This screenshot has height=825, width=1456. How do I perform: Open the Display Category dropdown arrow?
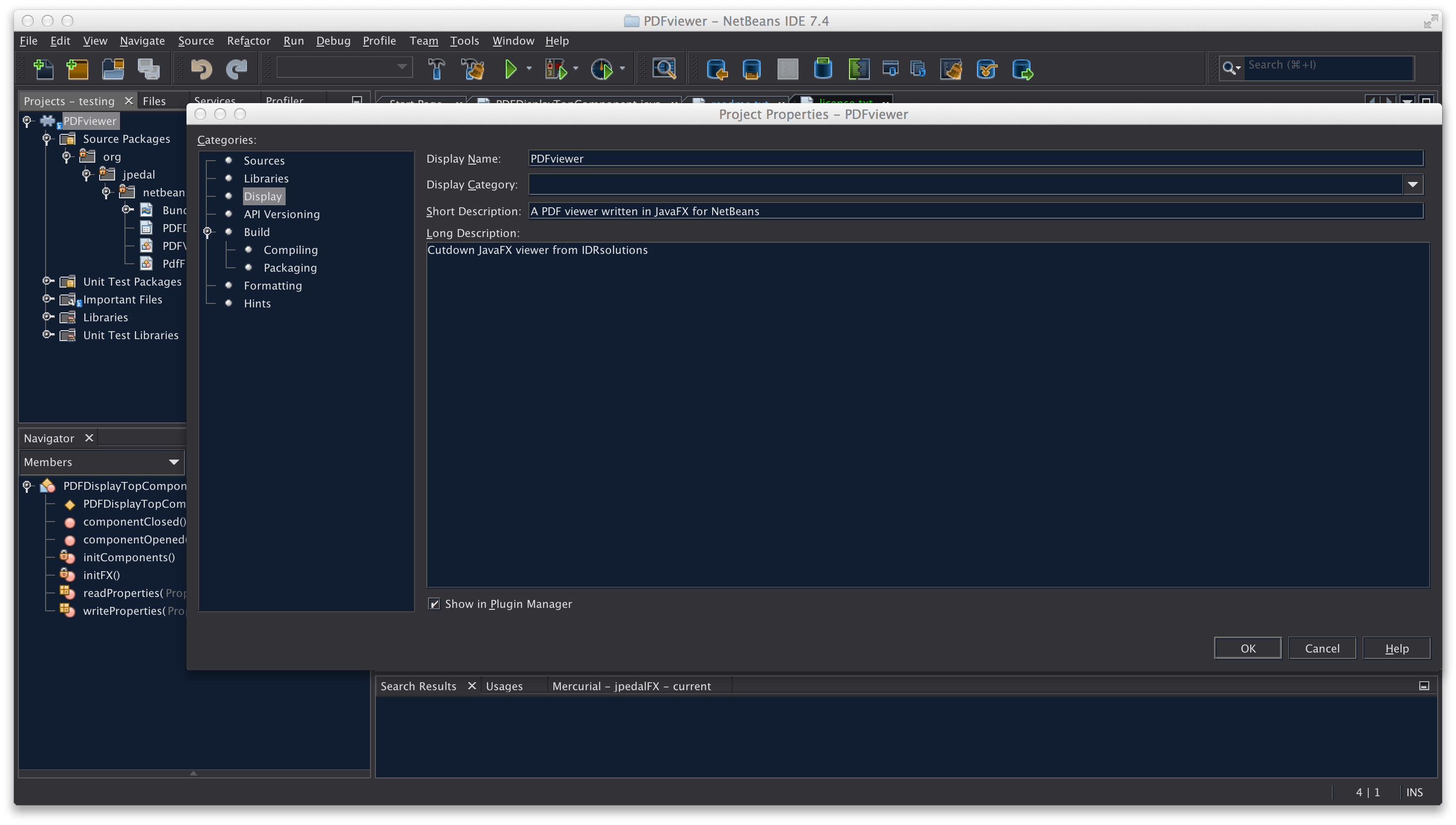click(x=1412, y=185)
